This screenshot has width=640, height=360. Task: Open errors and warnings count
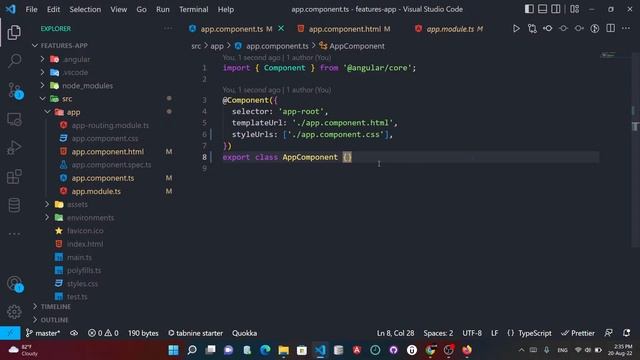[x=103, y=333]
